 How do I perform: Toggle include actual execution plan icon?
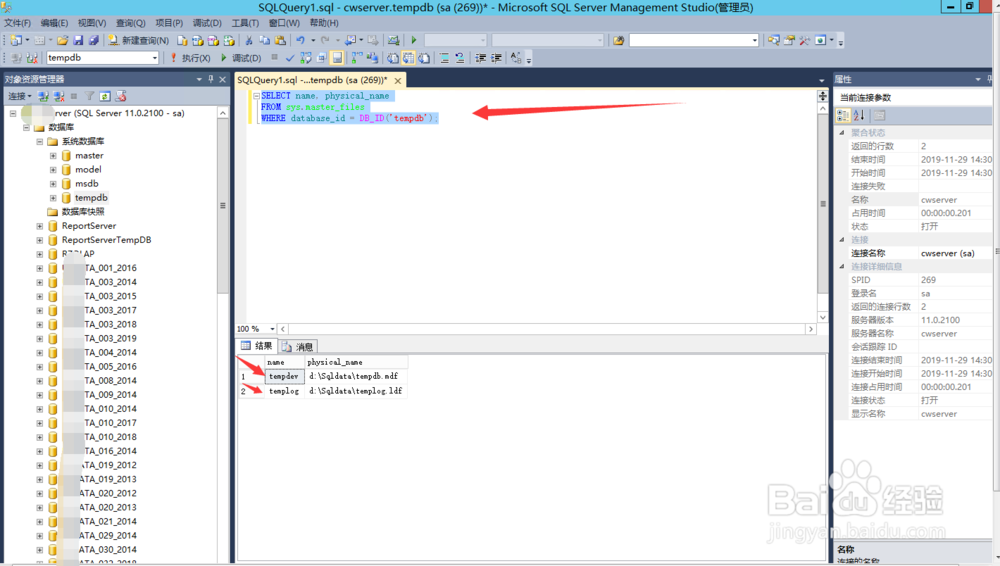357,58
